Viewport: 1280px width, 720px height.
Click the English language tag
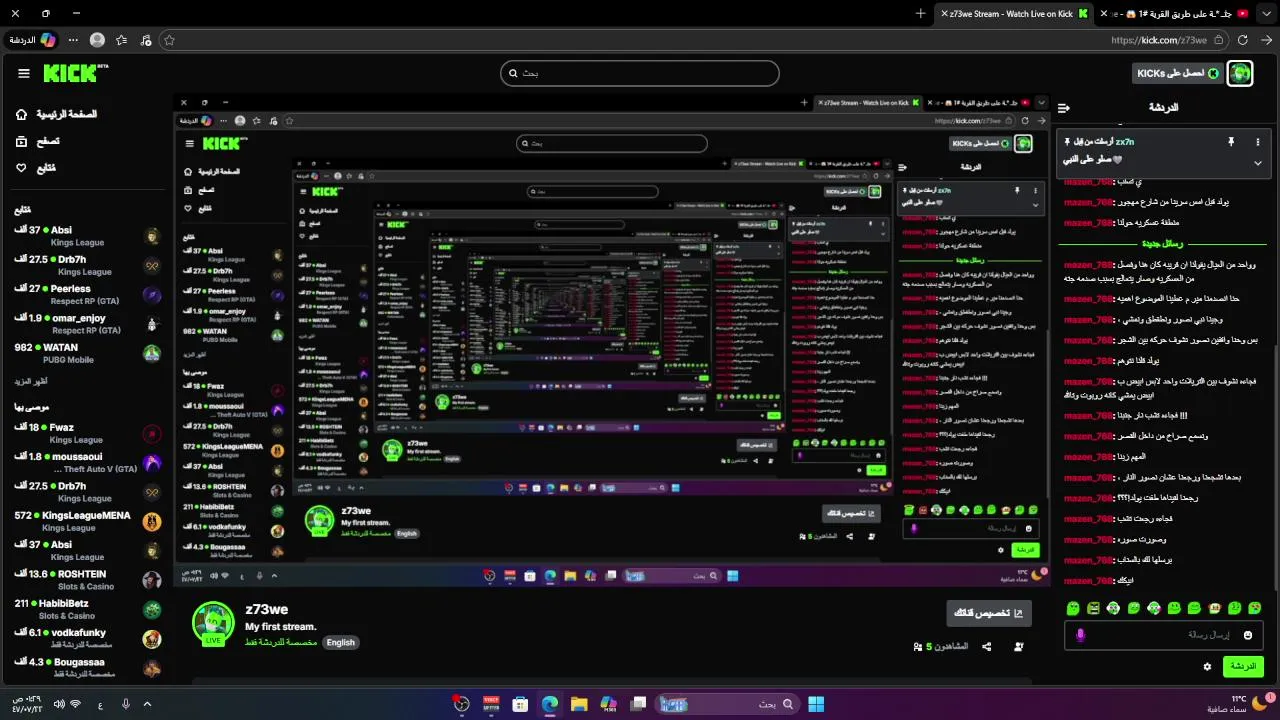(340, 642)
